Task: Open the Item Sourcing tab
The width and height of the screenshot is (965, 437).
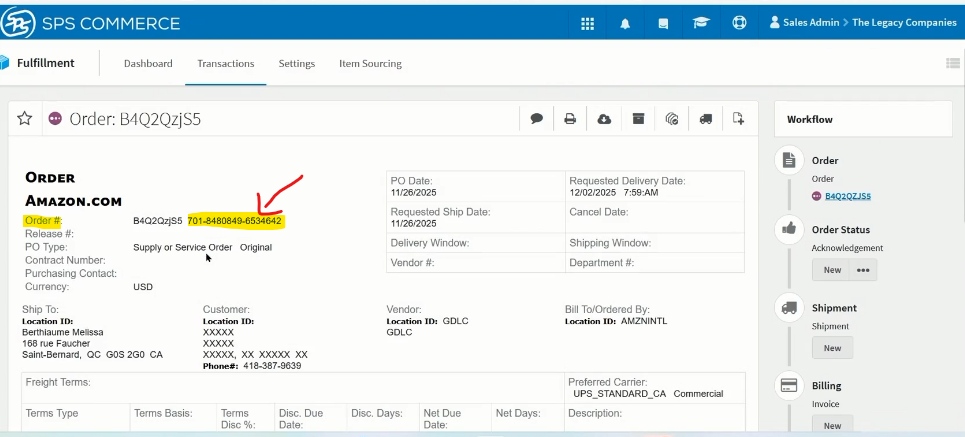Action: [x=370, y=63]
